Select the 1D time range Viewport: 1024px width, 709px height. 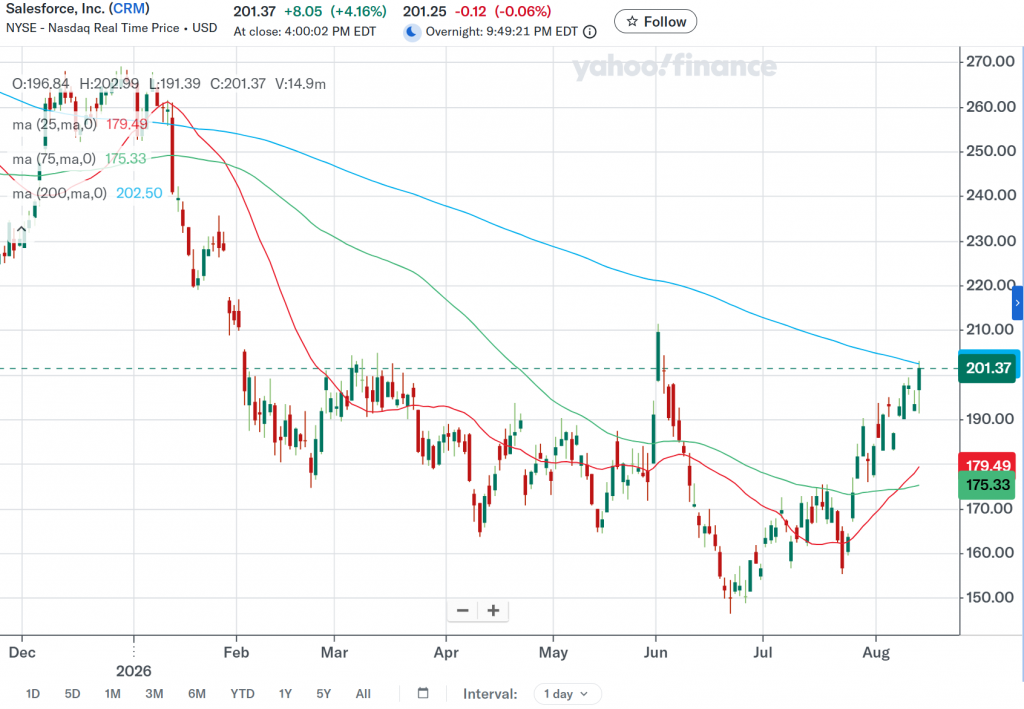point(33,693)
